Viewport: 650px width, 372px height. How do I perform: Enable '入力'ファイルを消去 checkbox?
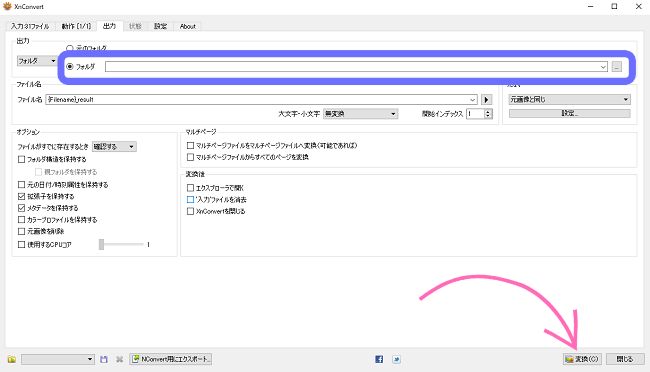pos(190,199)
